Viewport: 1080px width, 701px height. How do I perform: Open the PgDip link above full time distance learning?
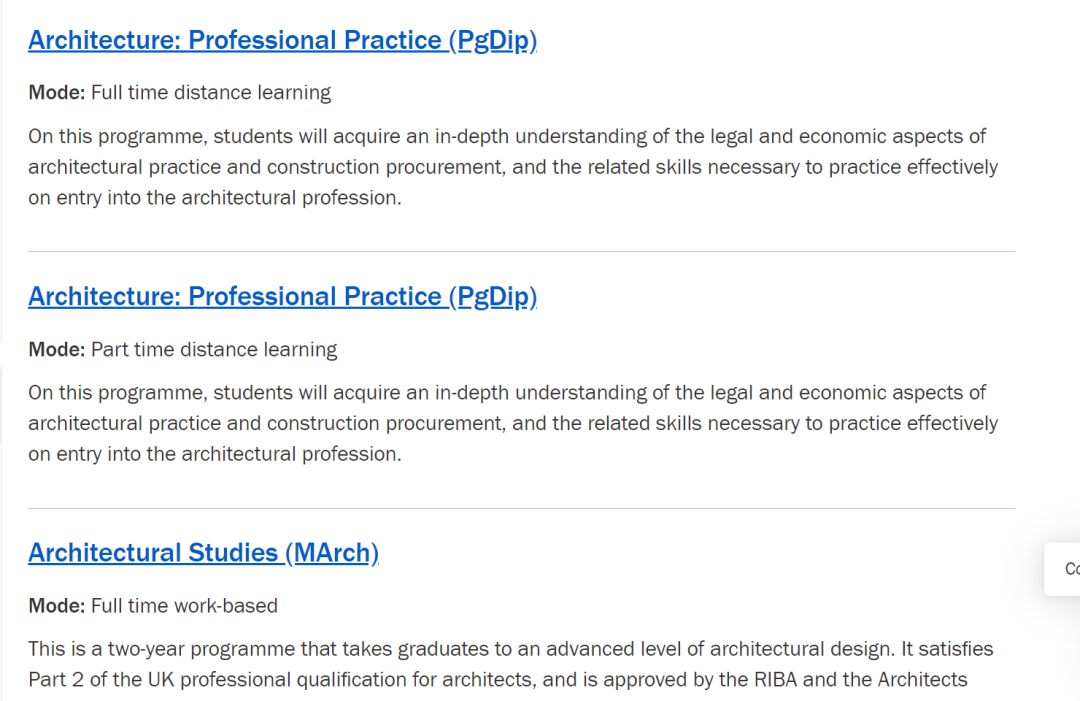(282, 40)
